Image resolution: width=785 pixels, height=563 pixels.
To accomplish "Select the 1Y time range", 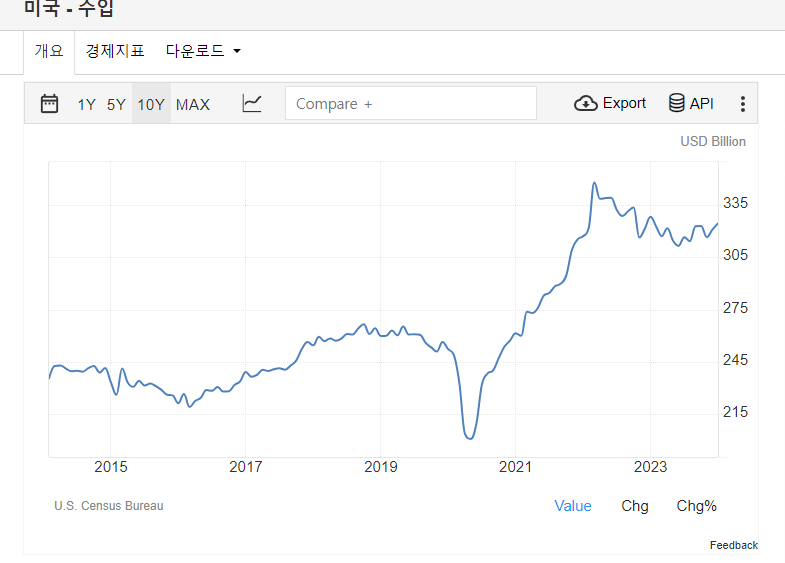I will (86, 105).
